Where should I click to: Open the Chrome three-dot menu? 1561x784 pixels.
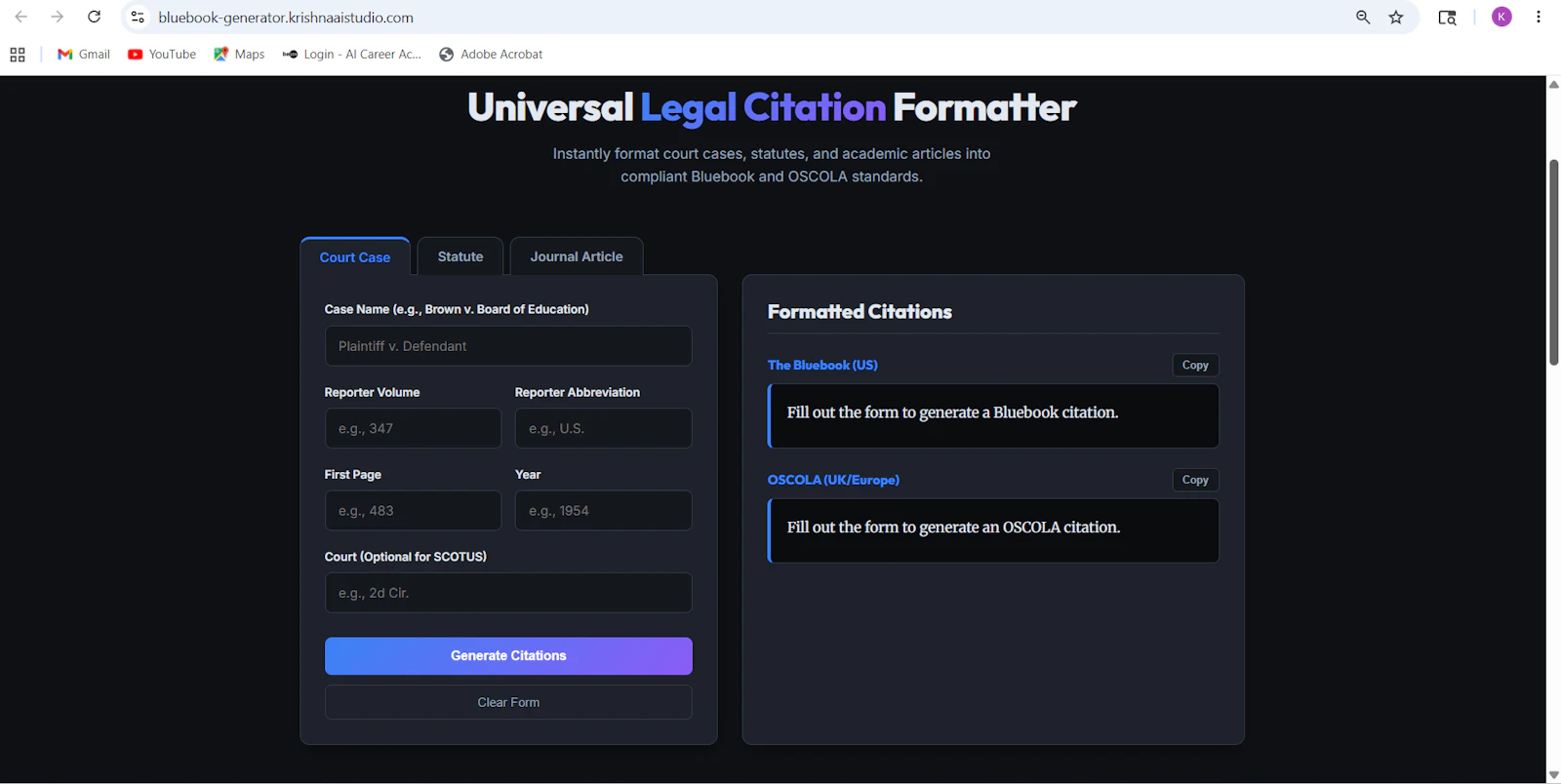click(x=1539, y=17)
